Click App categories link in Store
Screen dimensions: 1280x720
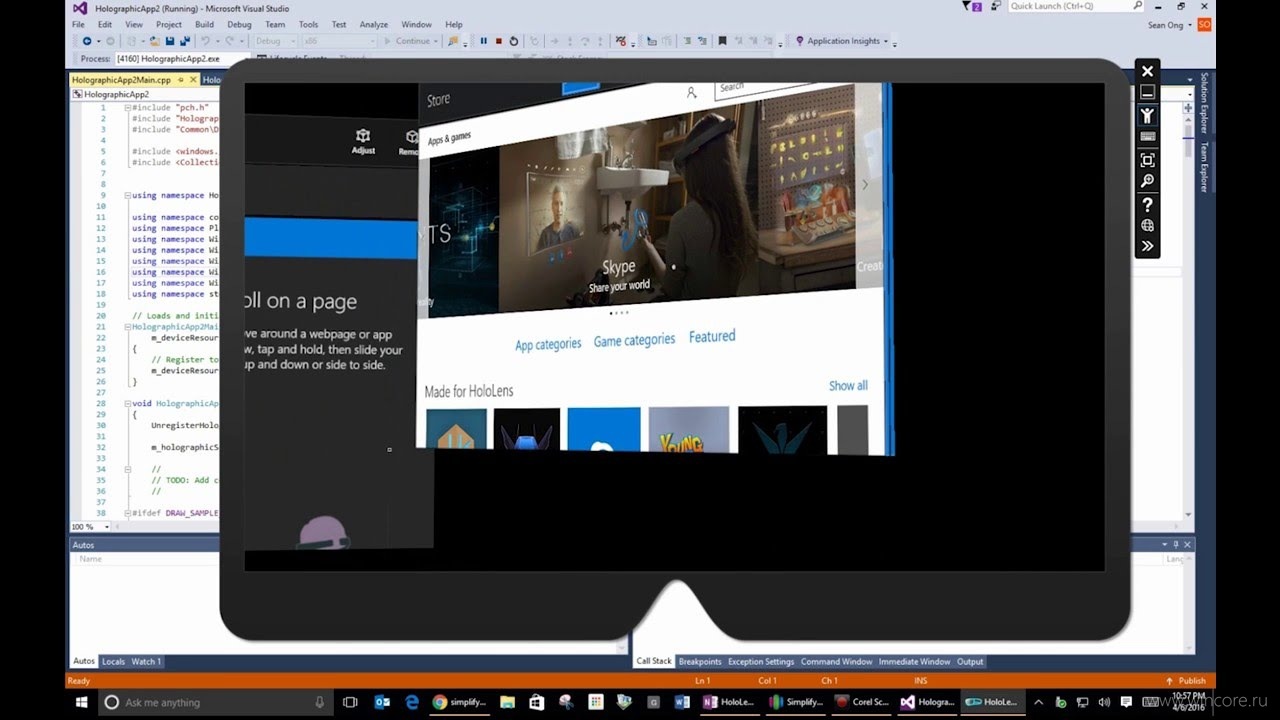tap(548, 344)
